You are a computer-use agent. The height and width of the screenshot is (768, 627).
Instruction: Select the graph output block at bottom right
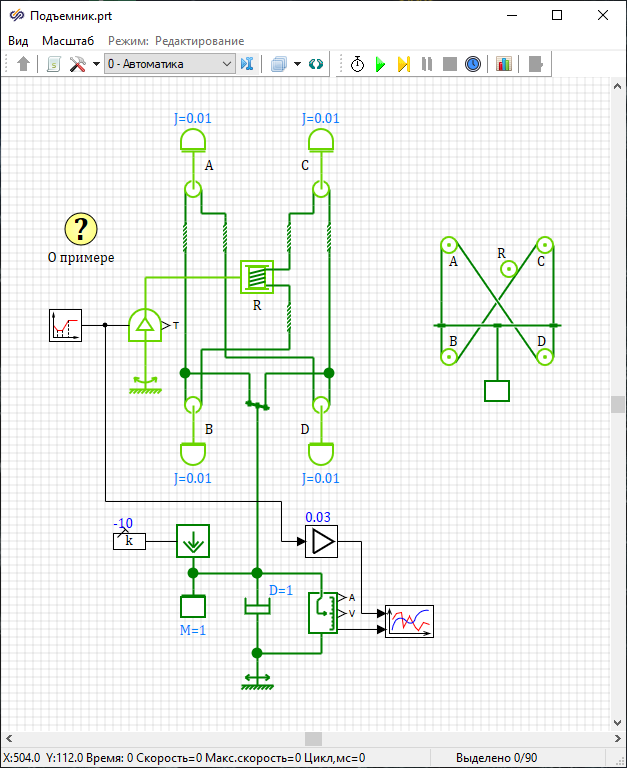pyautogui.click(x=410, y=621)
